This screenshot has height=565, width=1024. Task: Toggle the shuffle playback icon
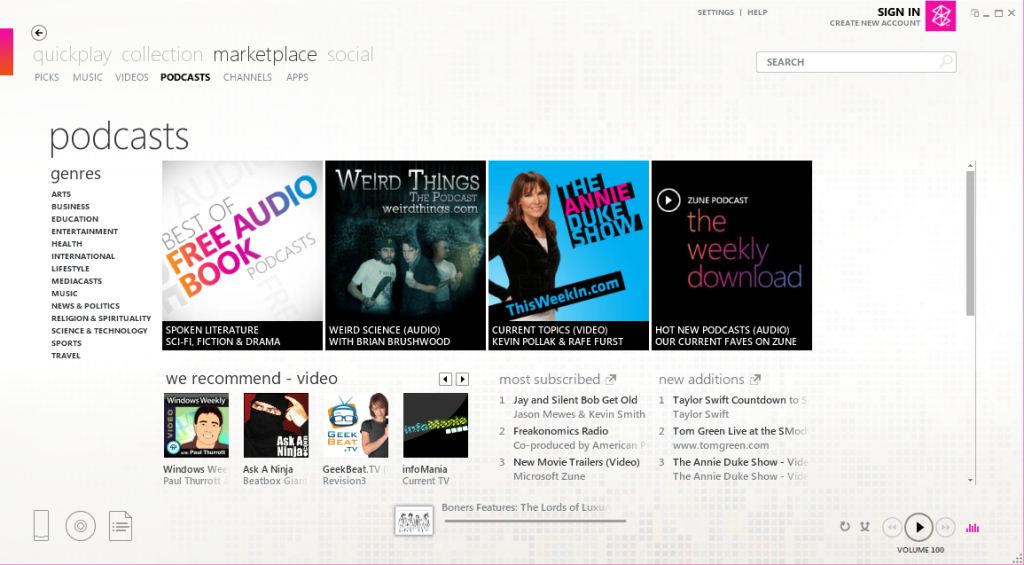pyautogui.click(x=865, y=526)
